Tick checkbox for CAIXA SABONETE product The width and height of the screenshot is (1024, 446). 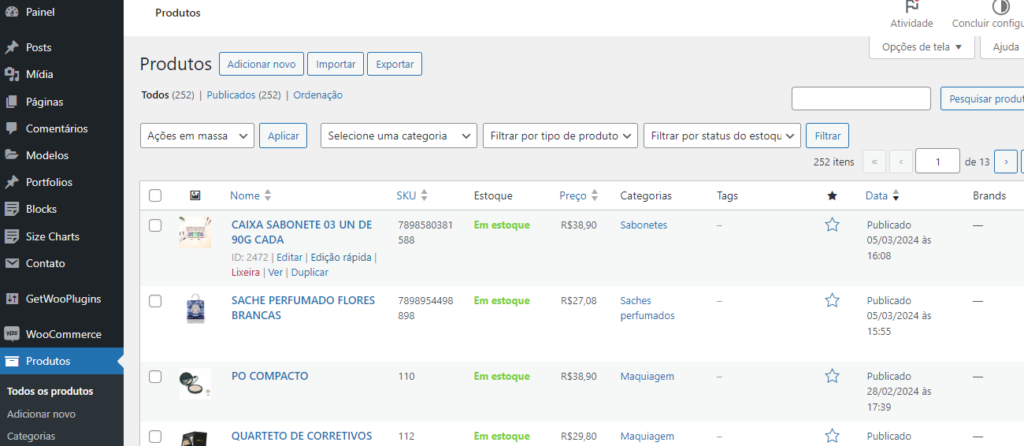point(155,226)
